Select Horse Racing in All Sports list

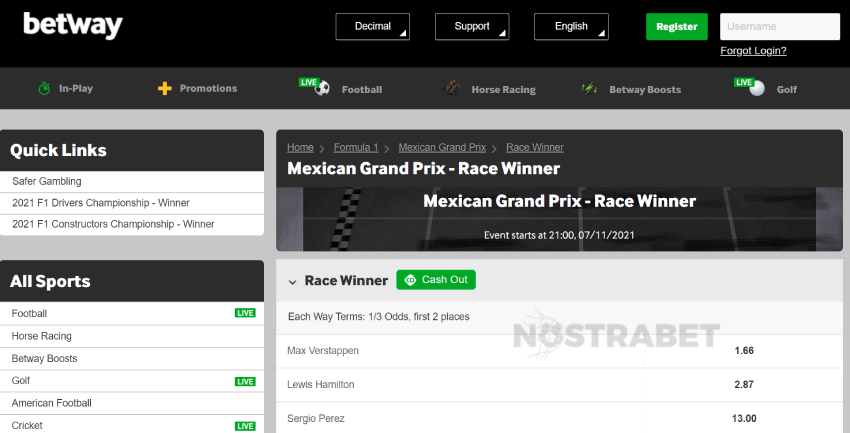132,336
